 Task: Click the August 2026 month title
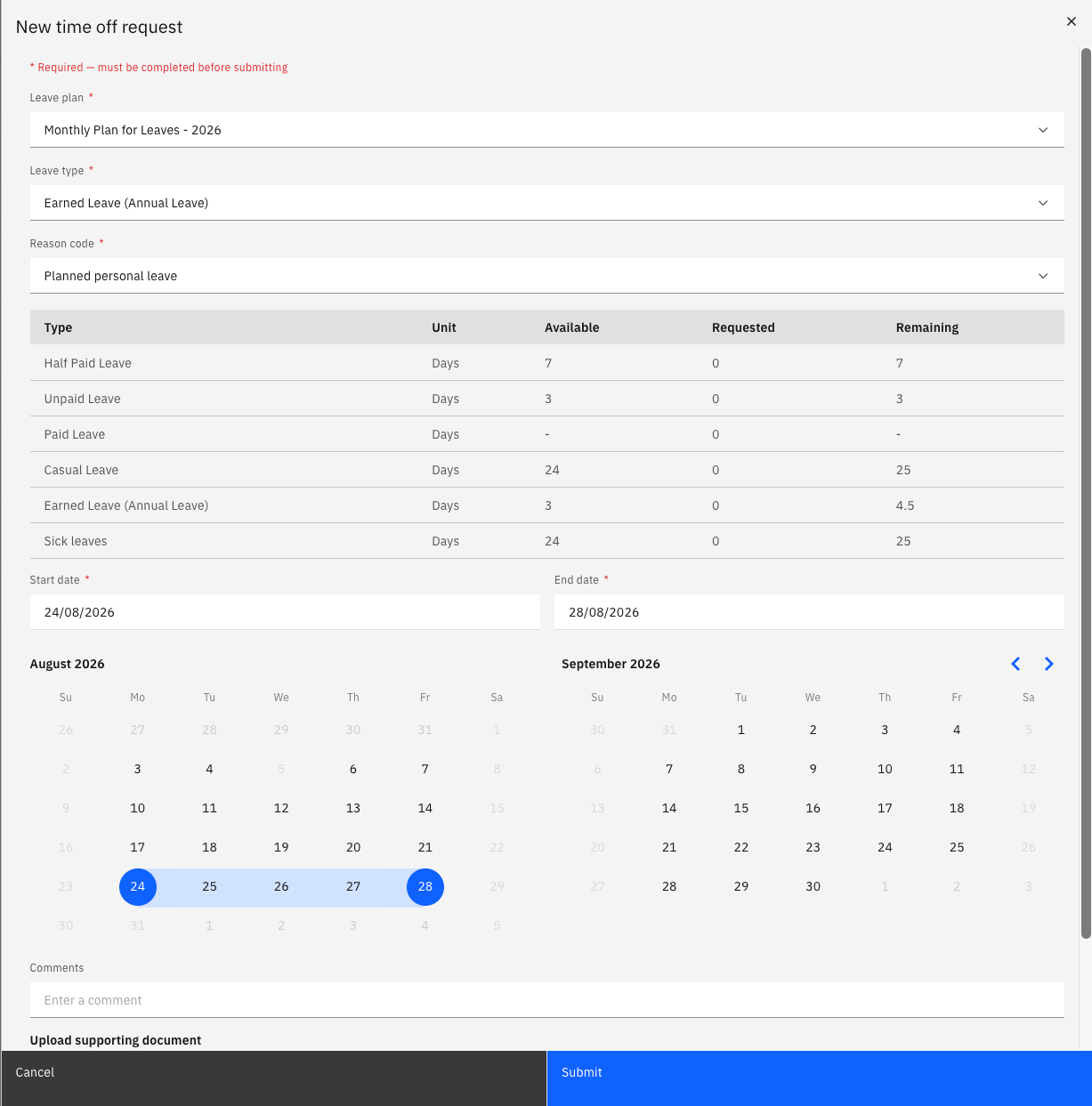[x=68, y=664]
